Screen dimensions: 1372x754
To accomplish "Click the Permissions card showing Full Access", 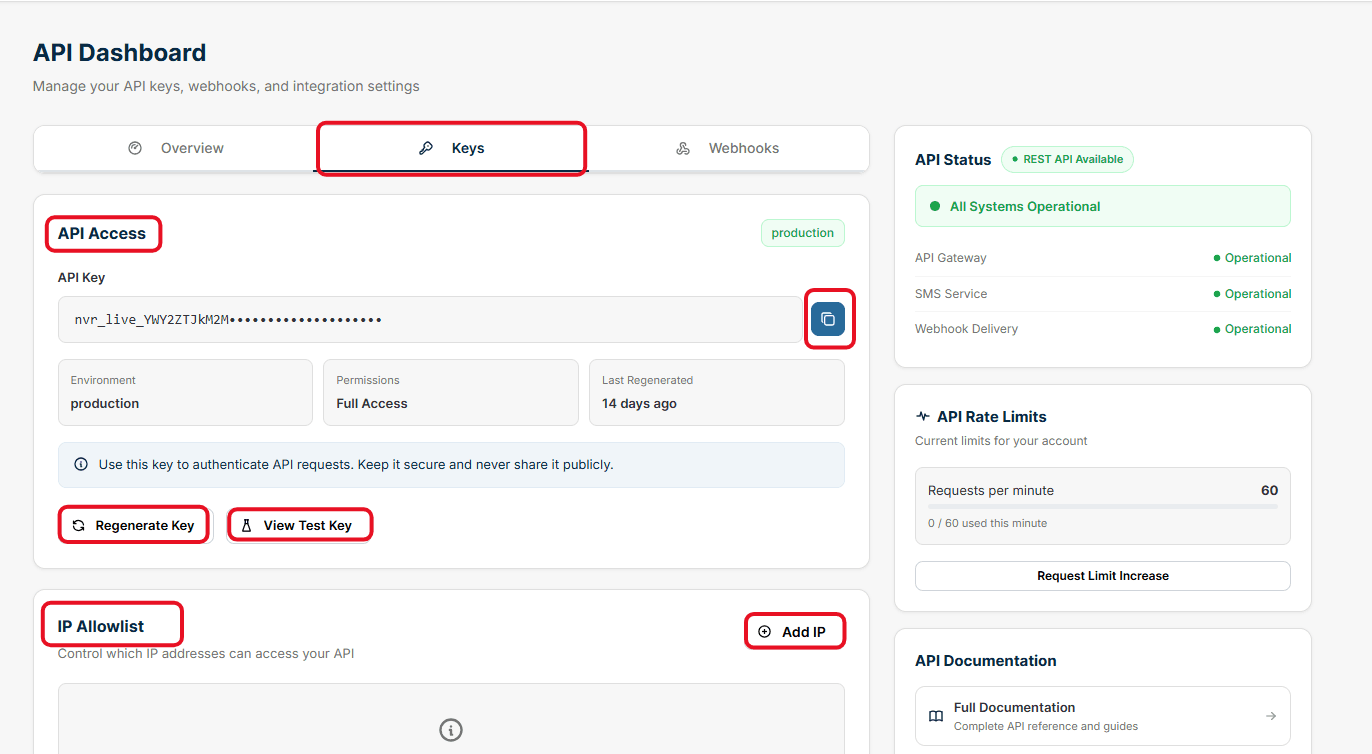I will 451,392.
